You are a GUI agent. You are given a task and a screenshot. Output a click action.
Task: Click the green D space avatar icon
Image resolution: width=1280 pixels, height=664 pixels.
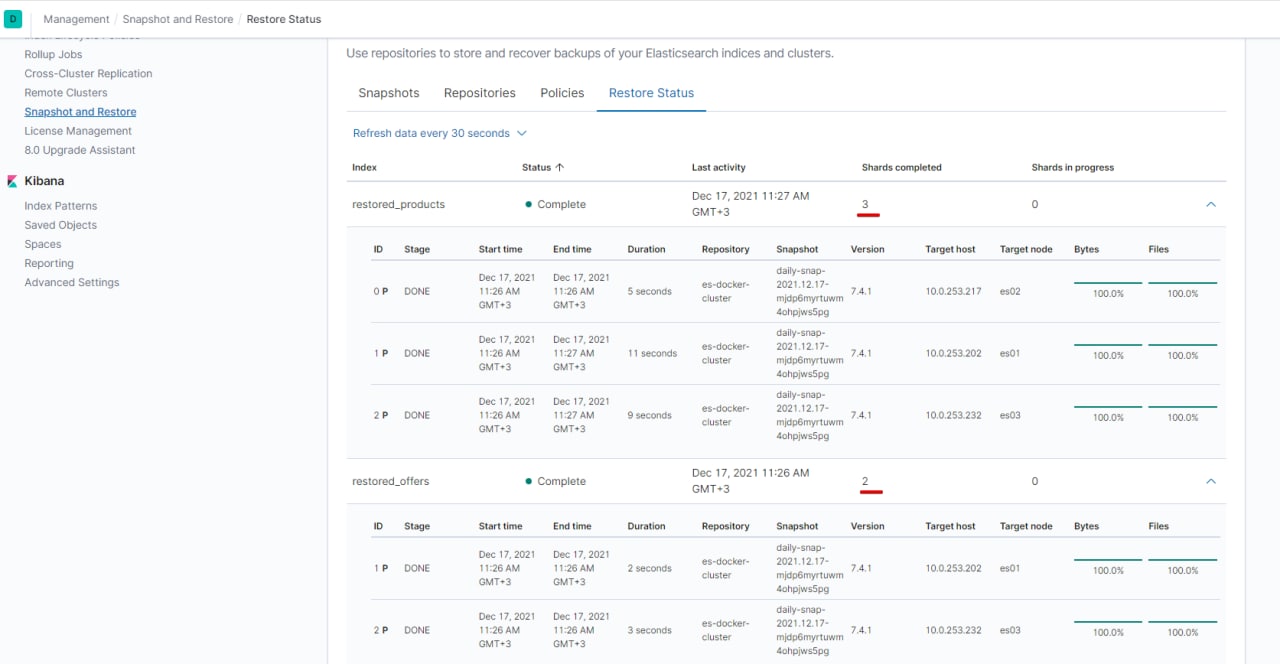14,19
